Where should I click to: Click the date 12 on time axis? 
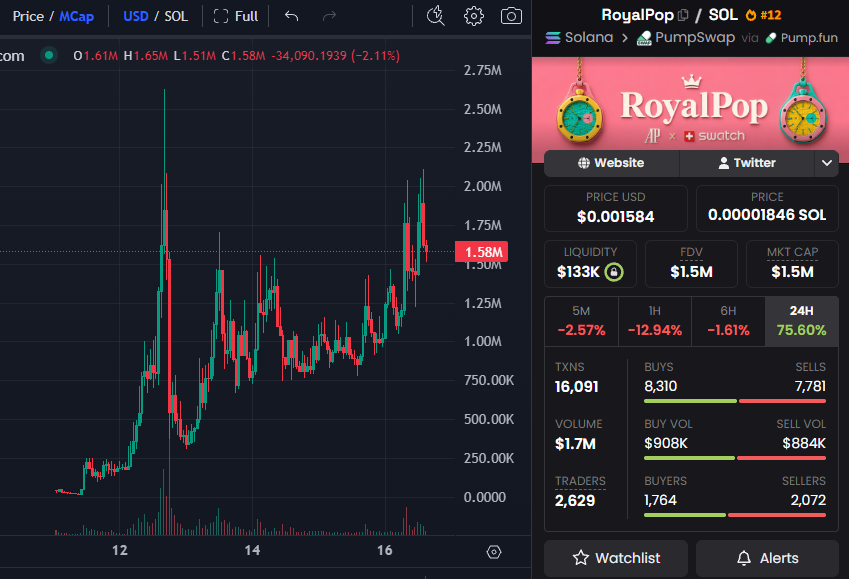pos(120,551)
